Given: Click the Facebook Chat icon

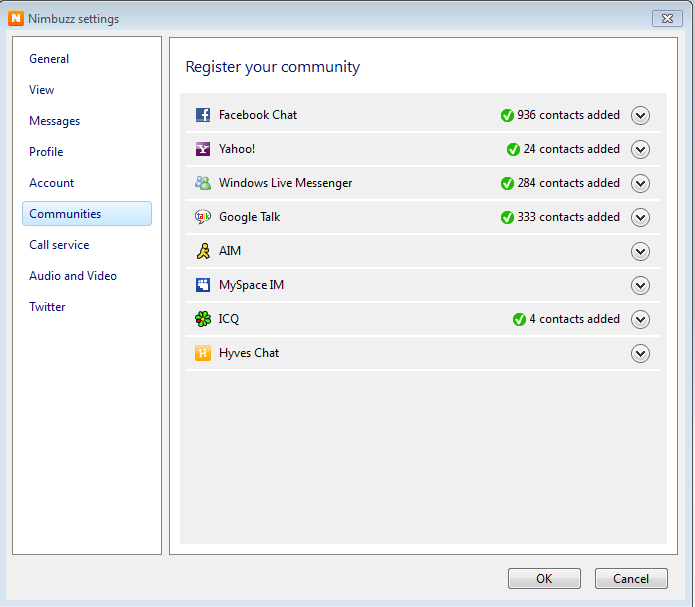Looking at the screenshot, I should point(203,115).
